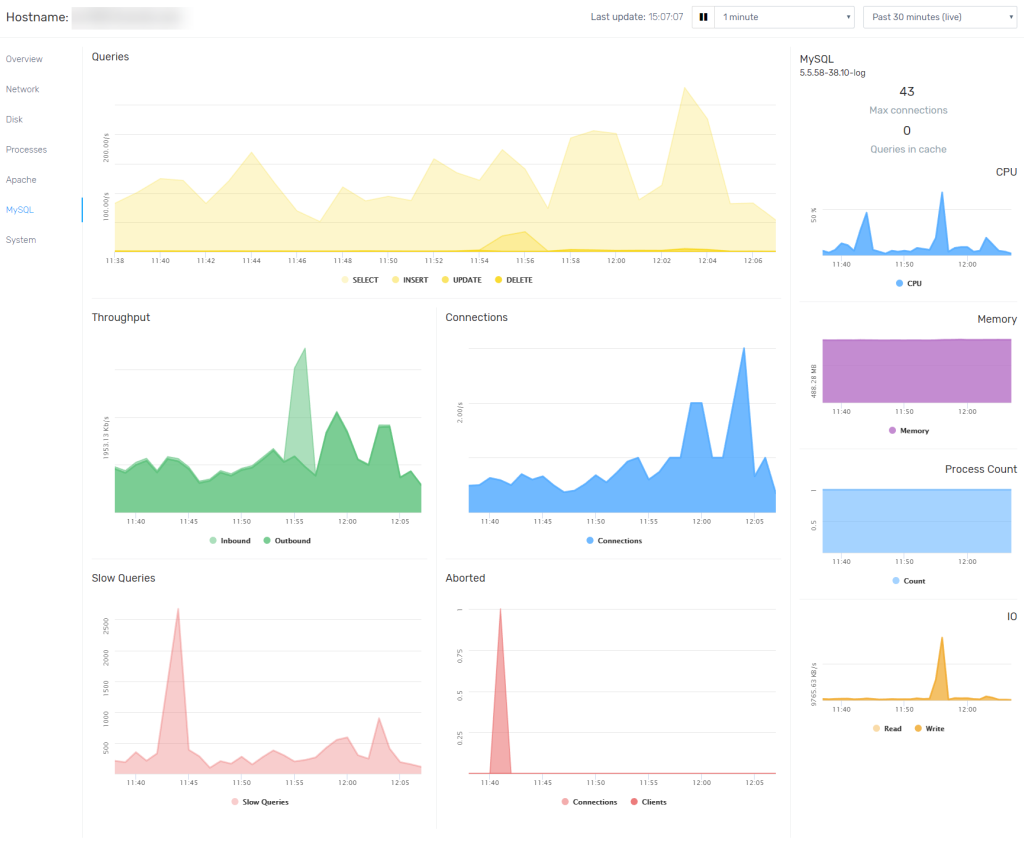Toggle Clients series in Aborted legend

click(648, 802)
